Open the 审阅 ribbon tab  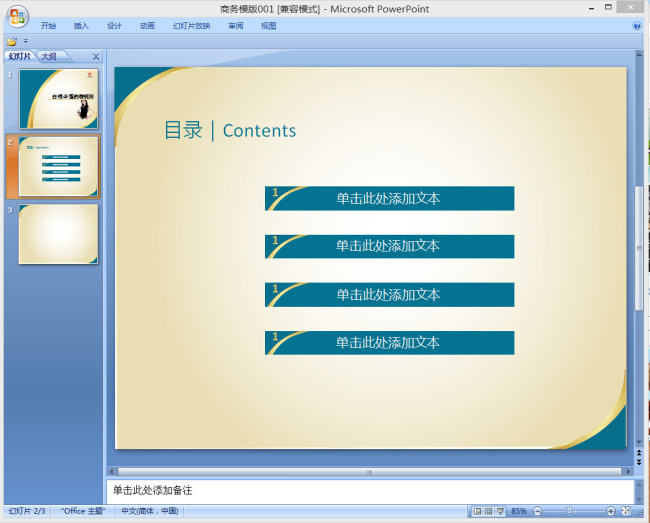click(x=236, y=26)
